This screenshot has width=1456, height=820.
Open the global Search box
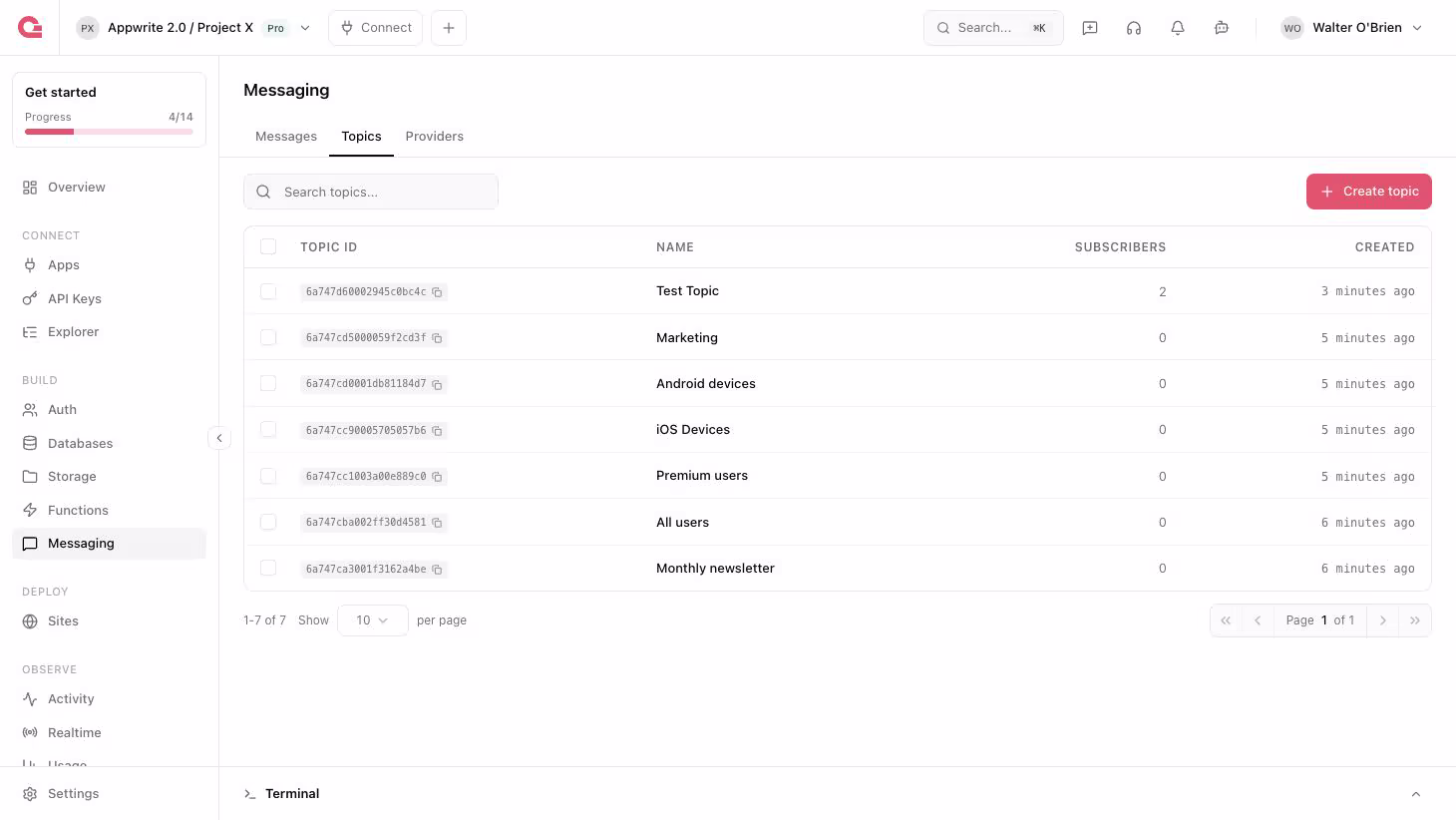(993, 28)
